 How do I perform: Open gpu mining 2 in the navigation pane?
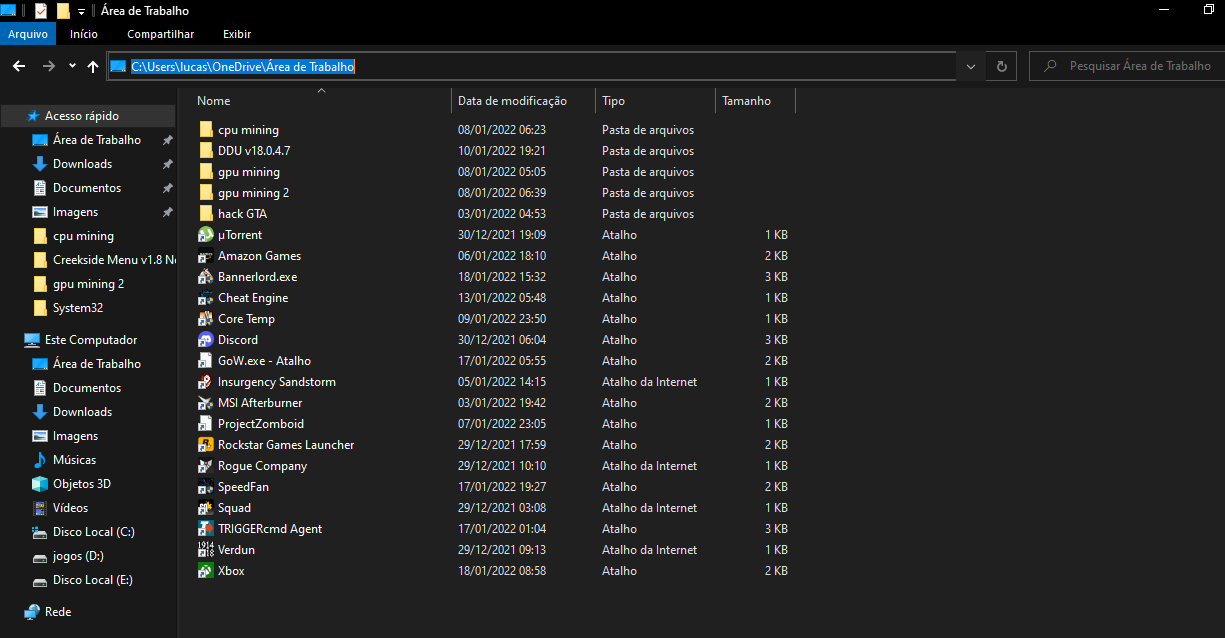click(88, 284)
